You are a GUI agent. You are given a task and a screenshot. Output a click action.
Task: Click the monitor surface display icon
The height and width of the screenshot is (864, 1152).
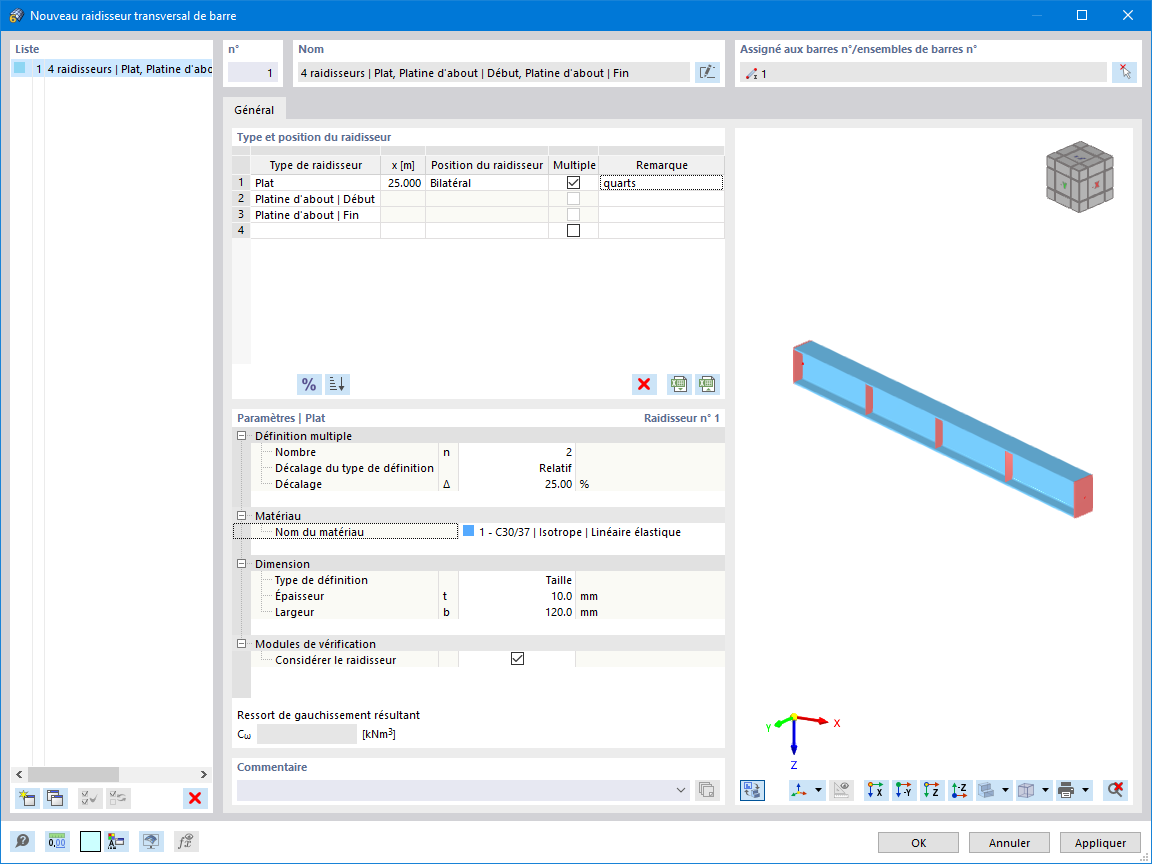click(x=151, y=841)
